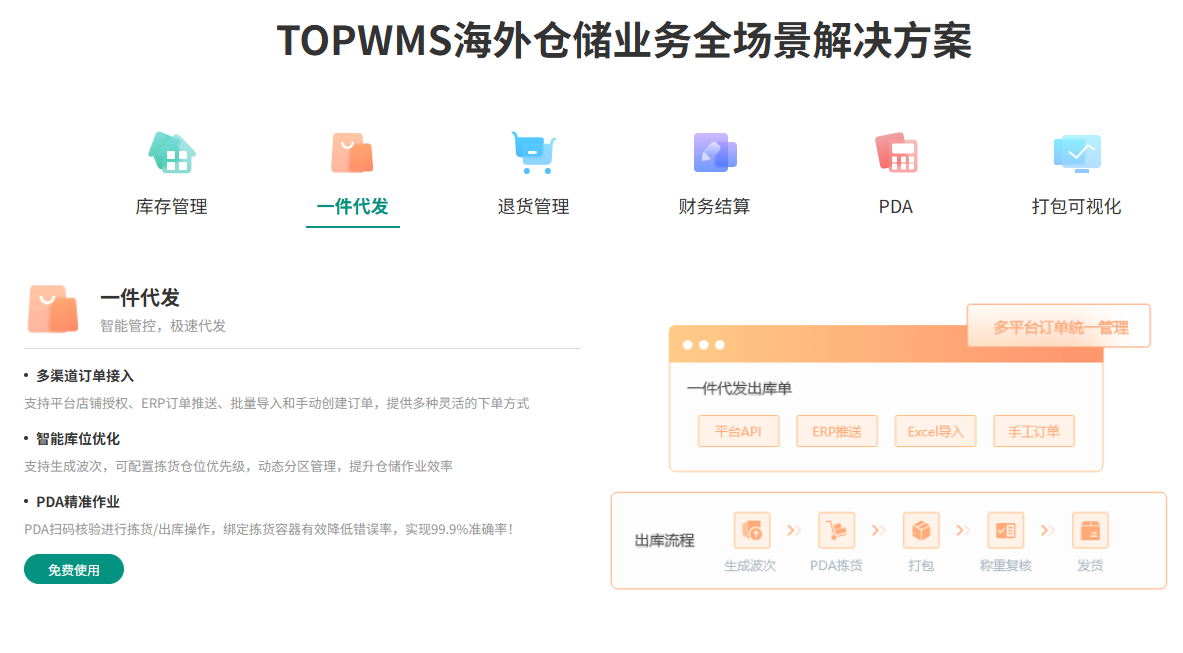Click the Excel导入 button

pos(935,432)
